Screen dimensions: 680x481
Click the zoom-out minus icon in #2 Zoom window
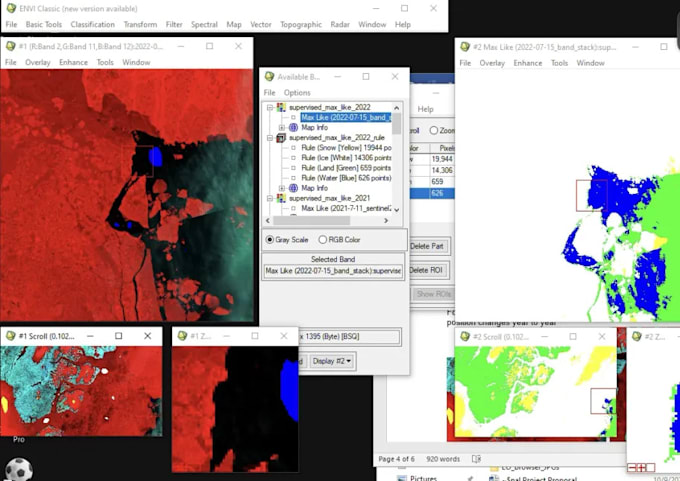[x=633, y=467]
